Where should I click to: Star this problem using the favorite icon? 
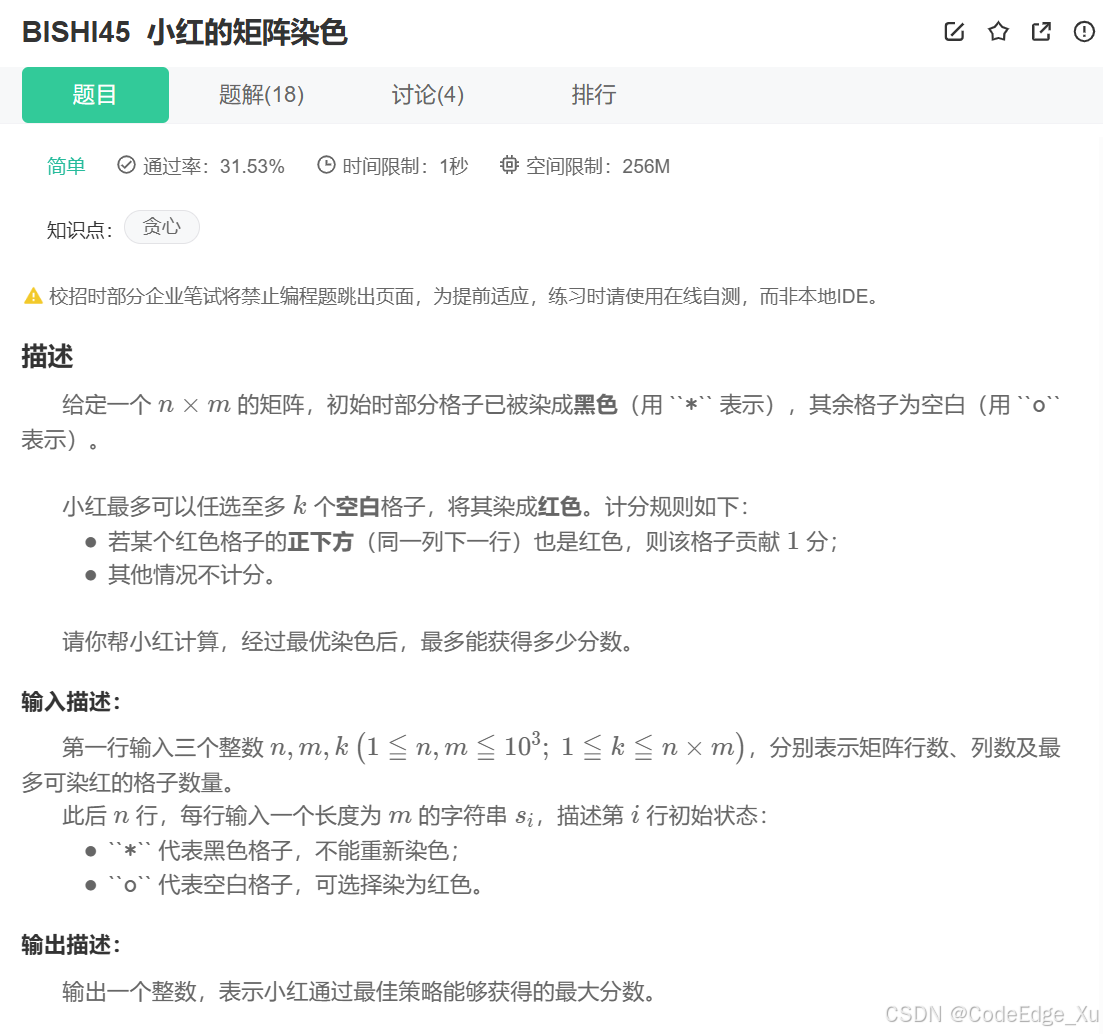coord(997,31)
